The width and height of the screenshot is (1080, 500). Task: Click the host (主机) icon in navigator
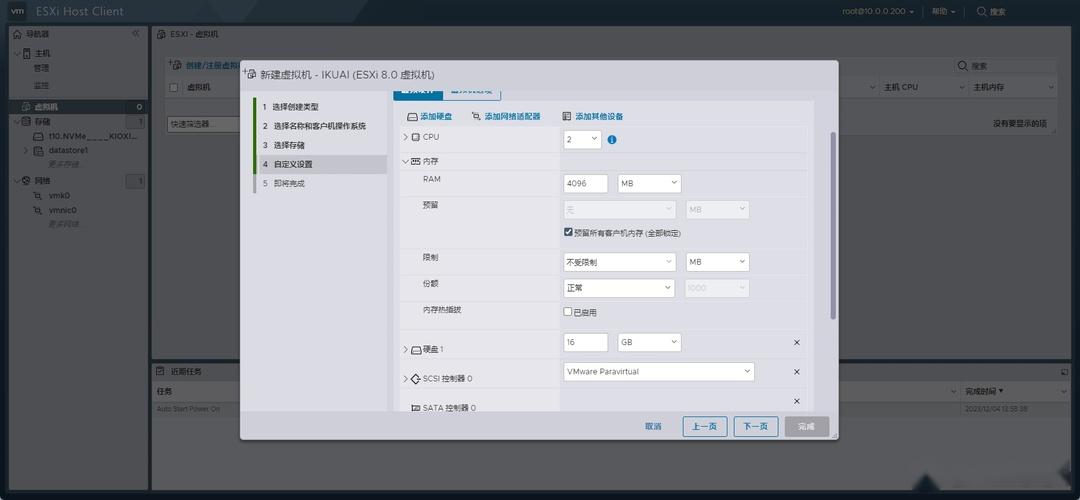click(28, 53)
